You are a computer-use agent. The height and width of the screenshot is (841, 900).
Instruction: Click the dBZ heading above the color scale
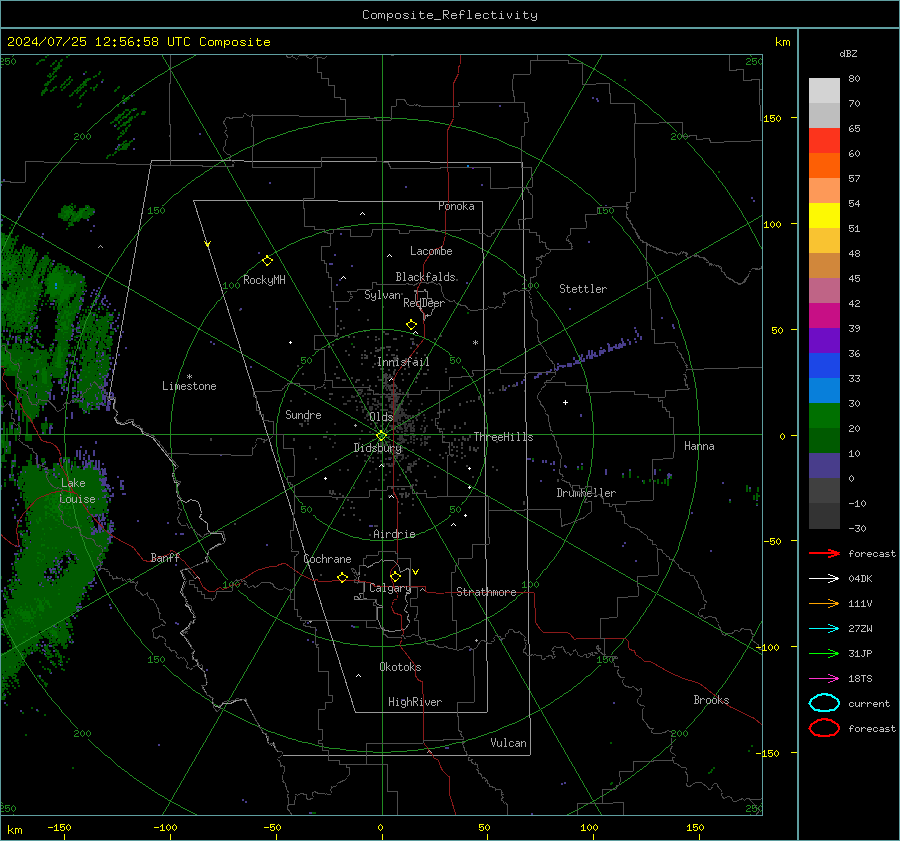(x=848, y=53)
